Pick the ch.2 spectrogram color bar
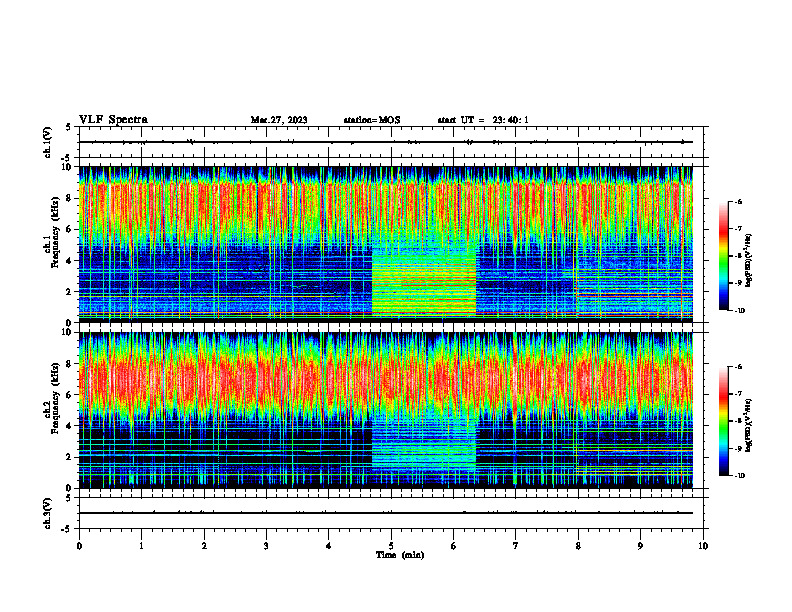The height and width of the screenshot is (612, 792). pyautogui.click(x=723, y=421)
